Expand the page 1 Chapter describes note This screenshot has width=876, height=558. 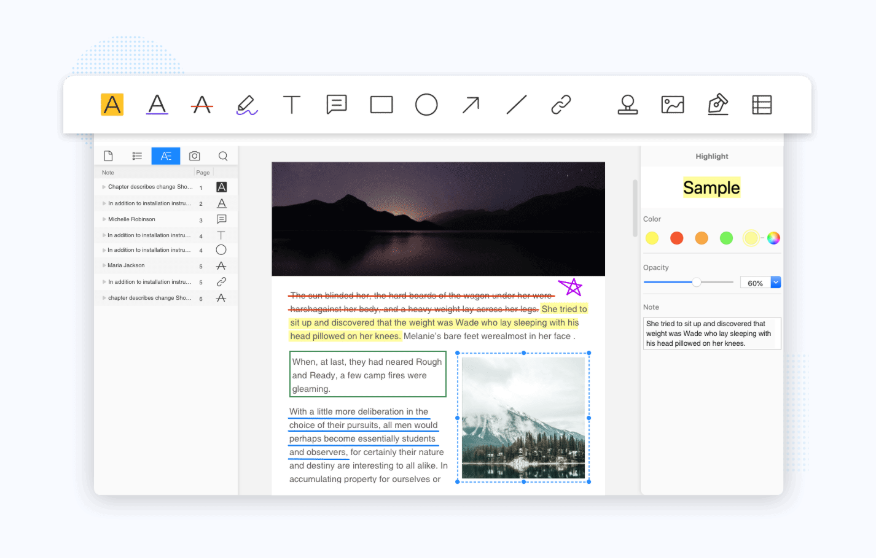[x=104, y=187]
